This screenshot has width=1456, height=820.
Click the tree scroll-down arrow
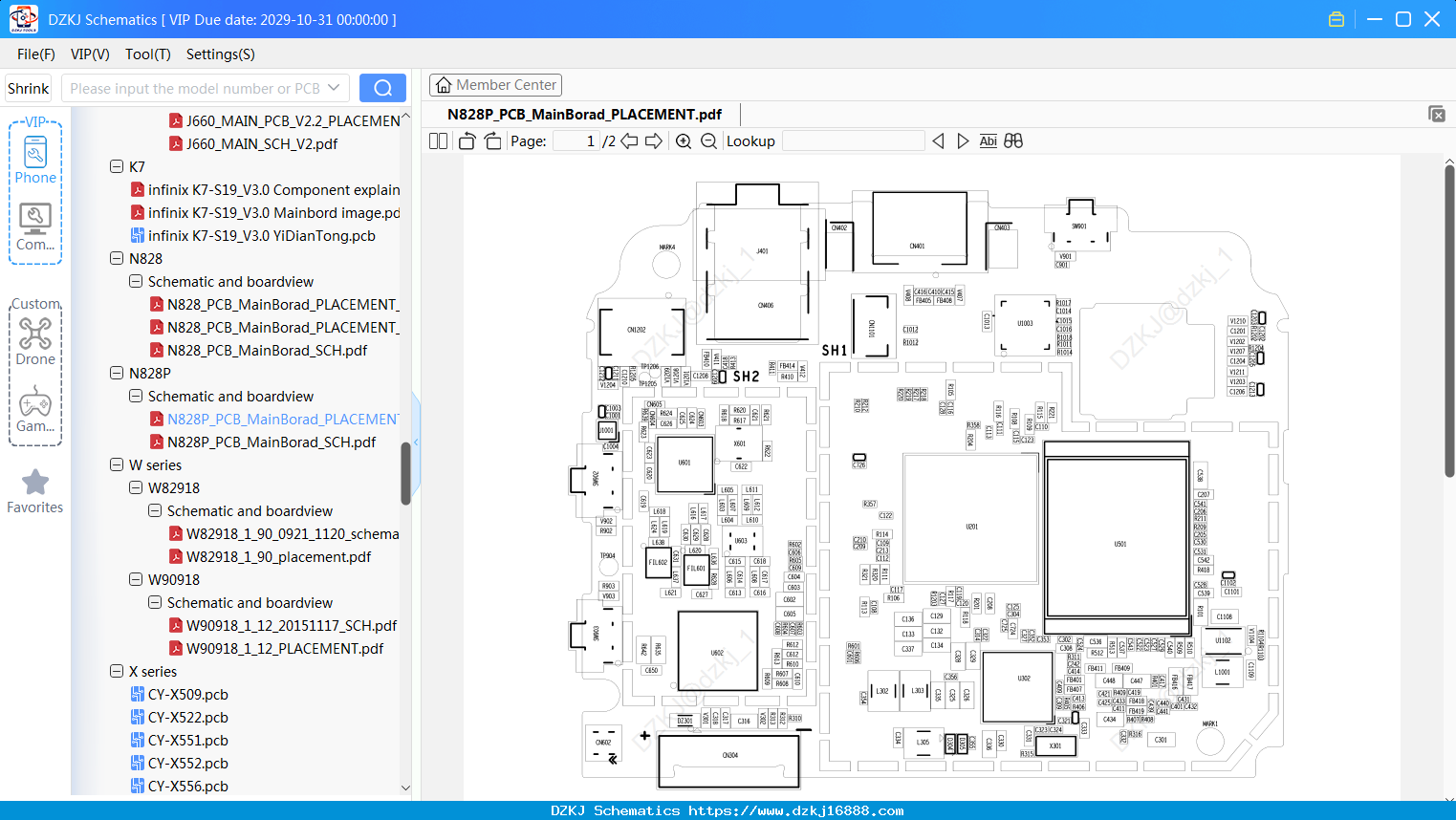405,788
